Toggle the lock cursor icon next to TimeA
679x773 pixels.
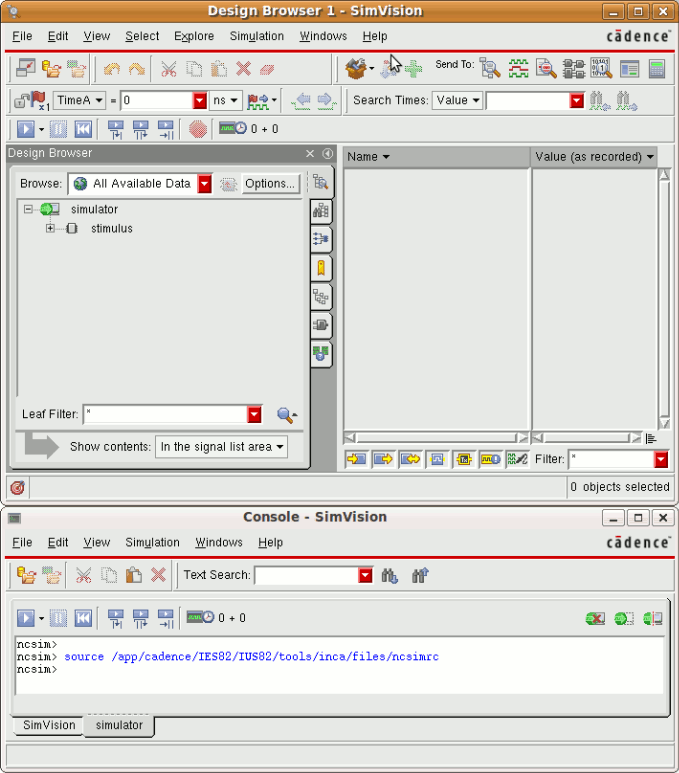pyautogui.click(x=21, y=101)
